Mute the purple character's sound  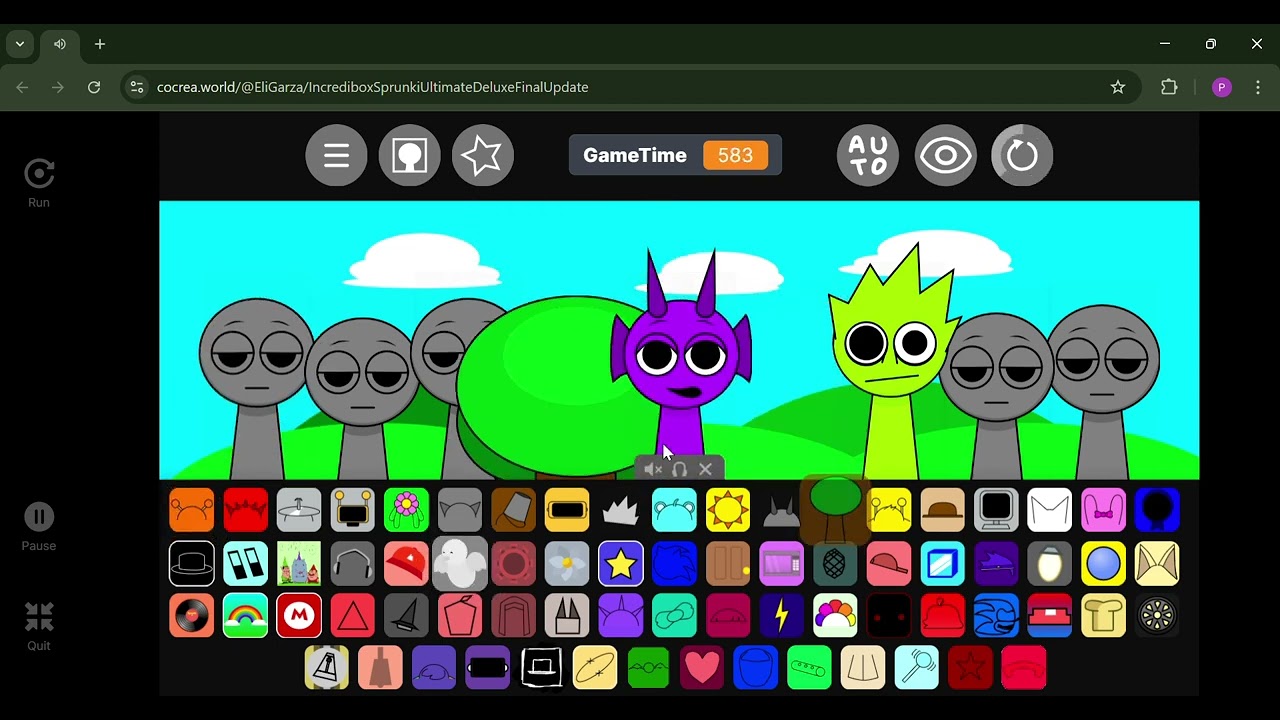pyautogui.click(x=653, y=469)
